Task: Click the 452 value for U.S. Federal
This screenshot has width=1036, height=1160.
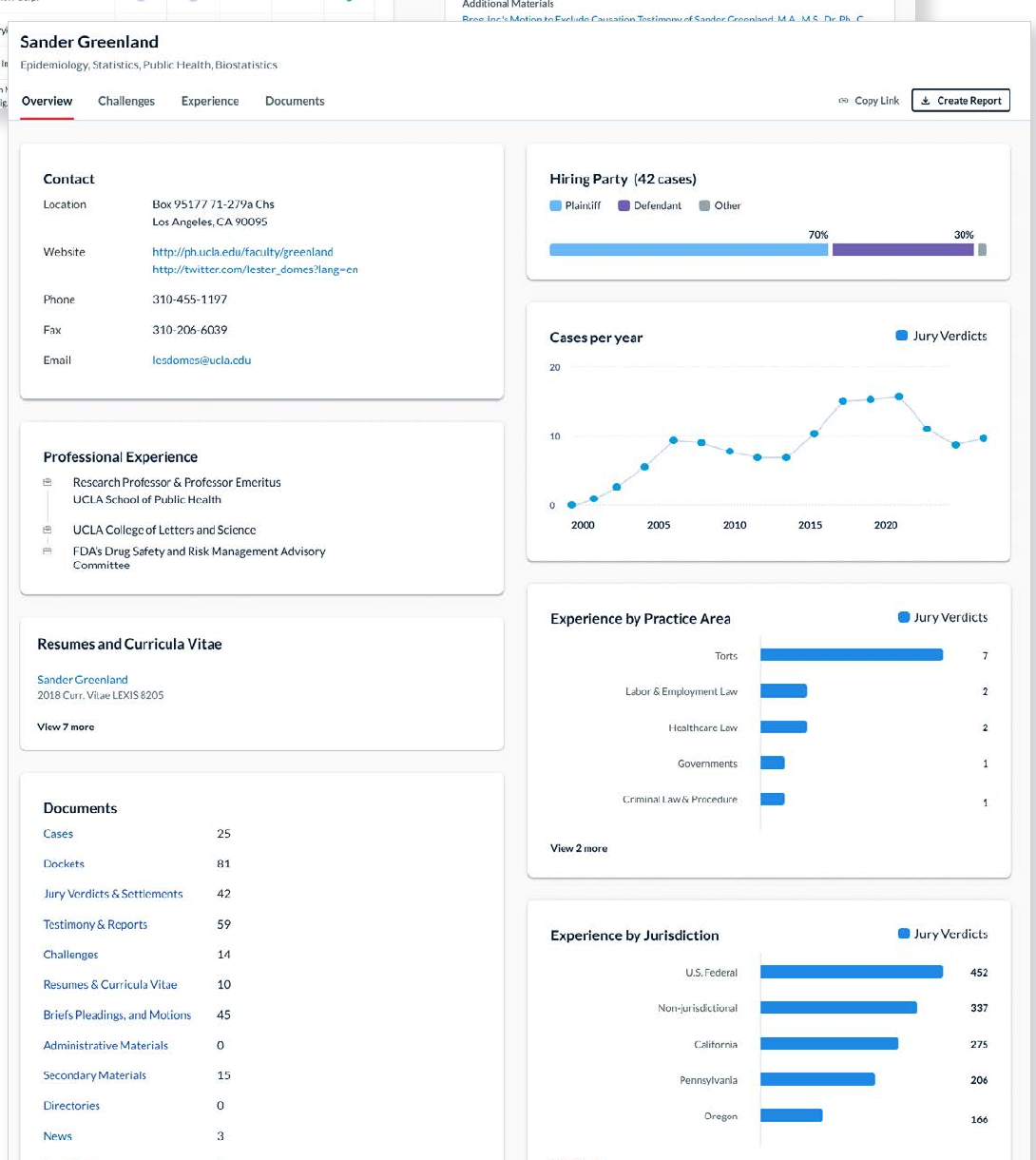Action: click(x=979, y=972)
